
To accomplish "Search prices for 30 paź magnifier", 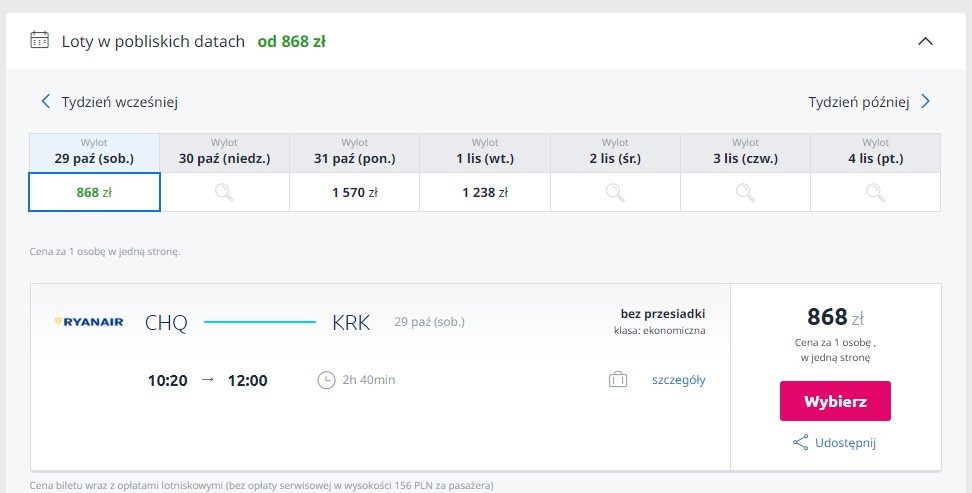I will (225, 192).
